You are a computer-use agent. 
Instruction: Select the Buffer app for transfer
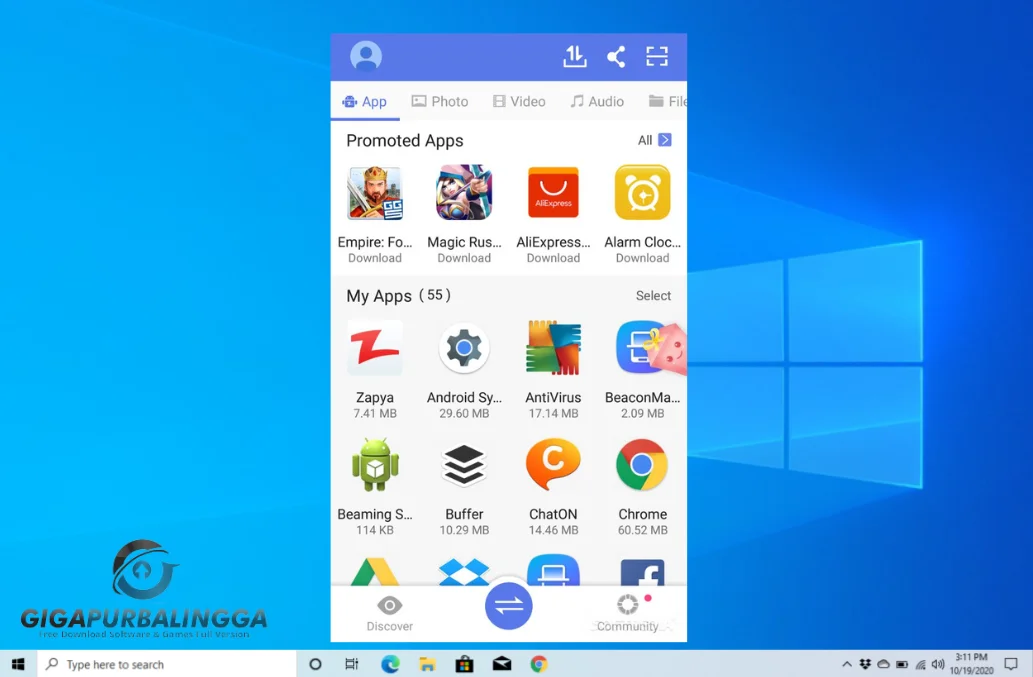click(x=464, y=464)
